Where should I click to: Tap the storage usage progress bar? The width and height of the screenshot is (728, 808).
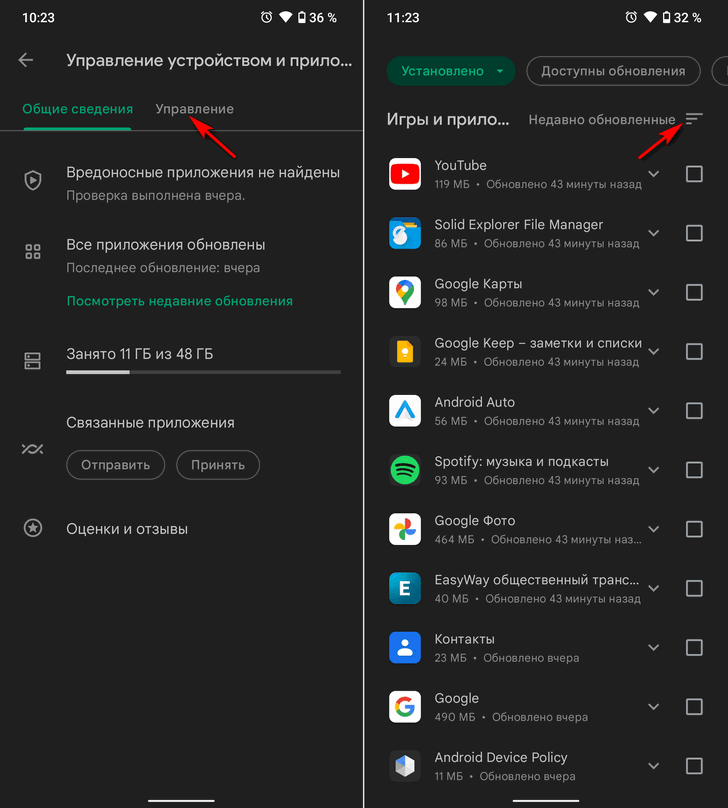coord(204,372)
